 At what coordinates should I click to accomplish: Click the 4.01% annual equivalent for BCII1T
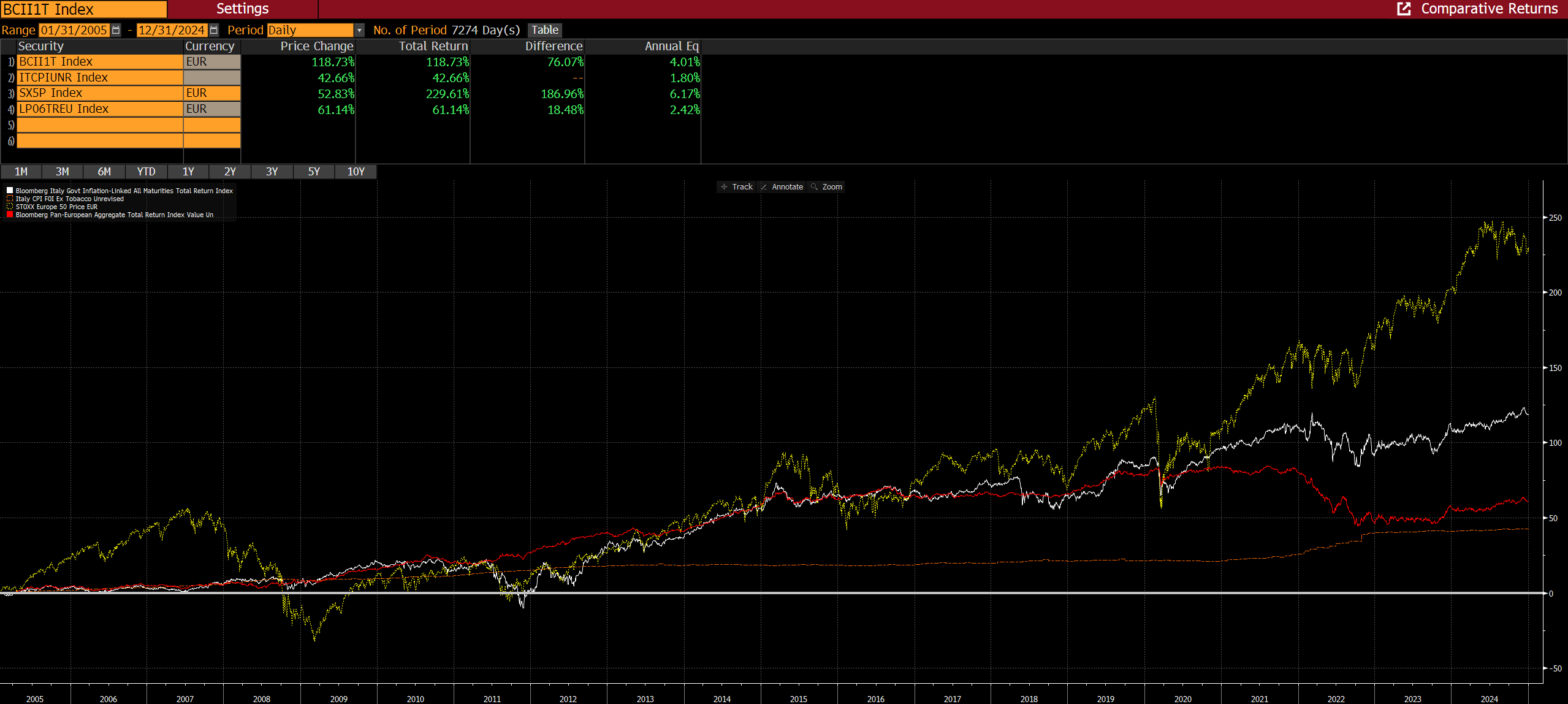[685, 62]
